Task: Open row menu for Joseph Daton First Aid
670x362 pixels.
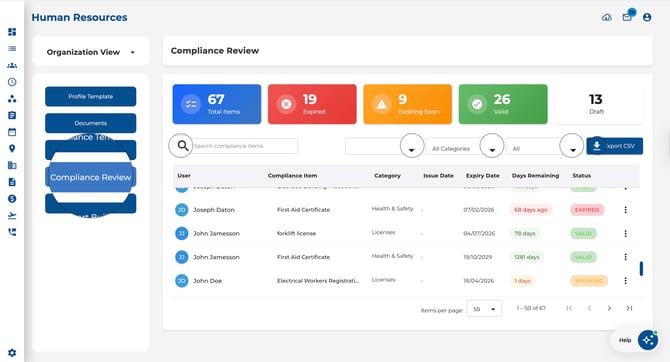Action: coord(626,210)
